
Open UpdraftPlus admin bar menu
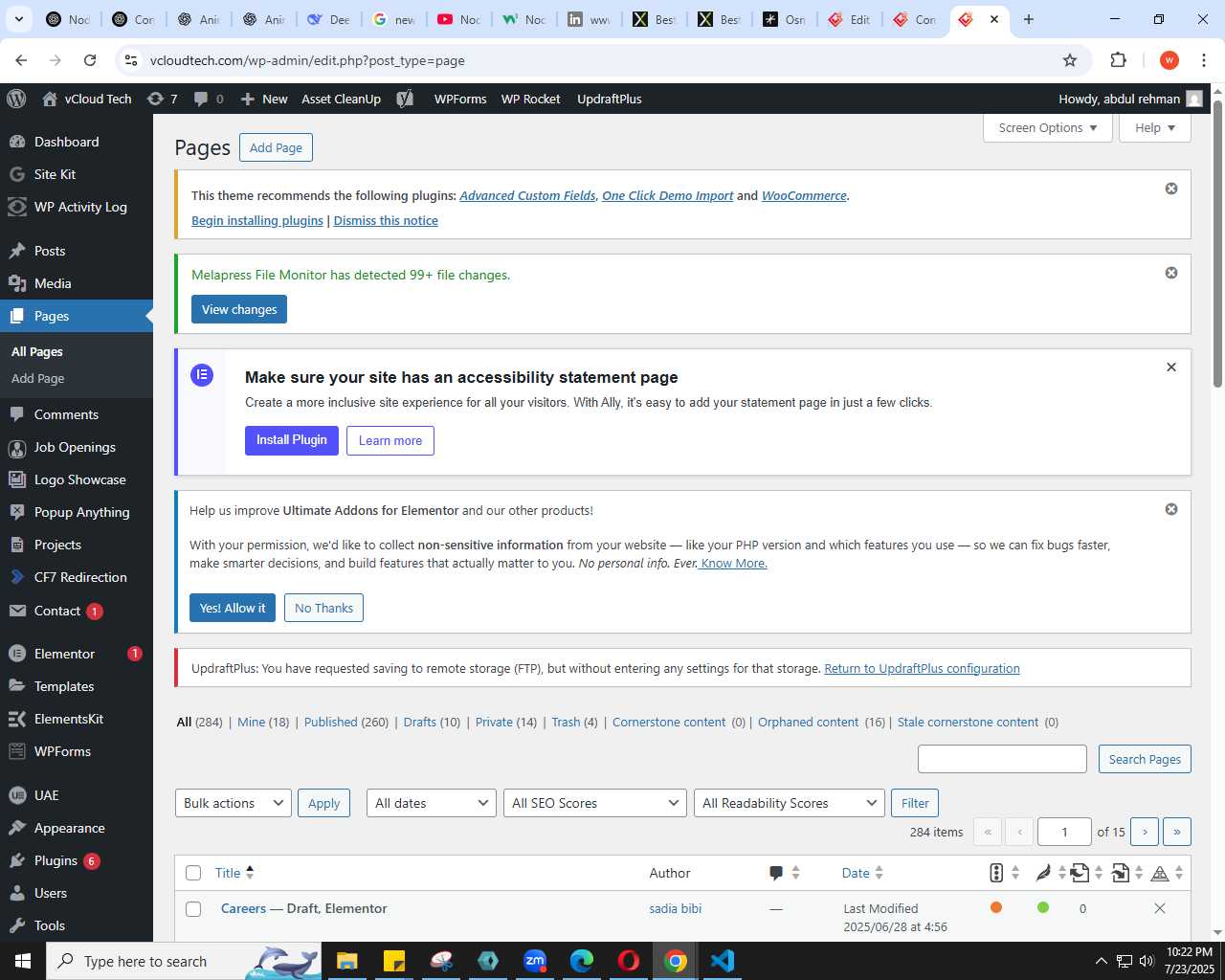pos(610,99)
